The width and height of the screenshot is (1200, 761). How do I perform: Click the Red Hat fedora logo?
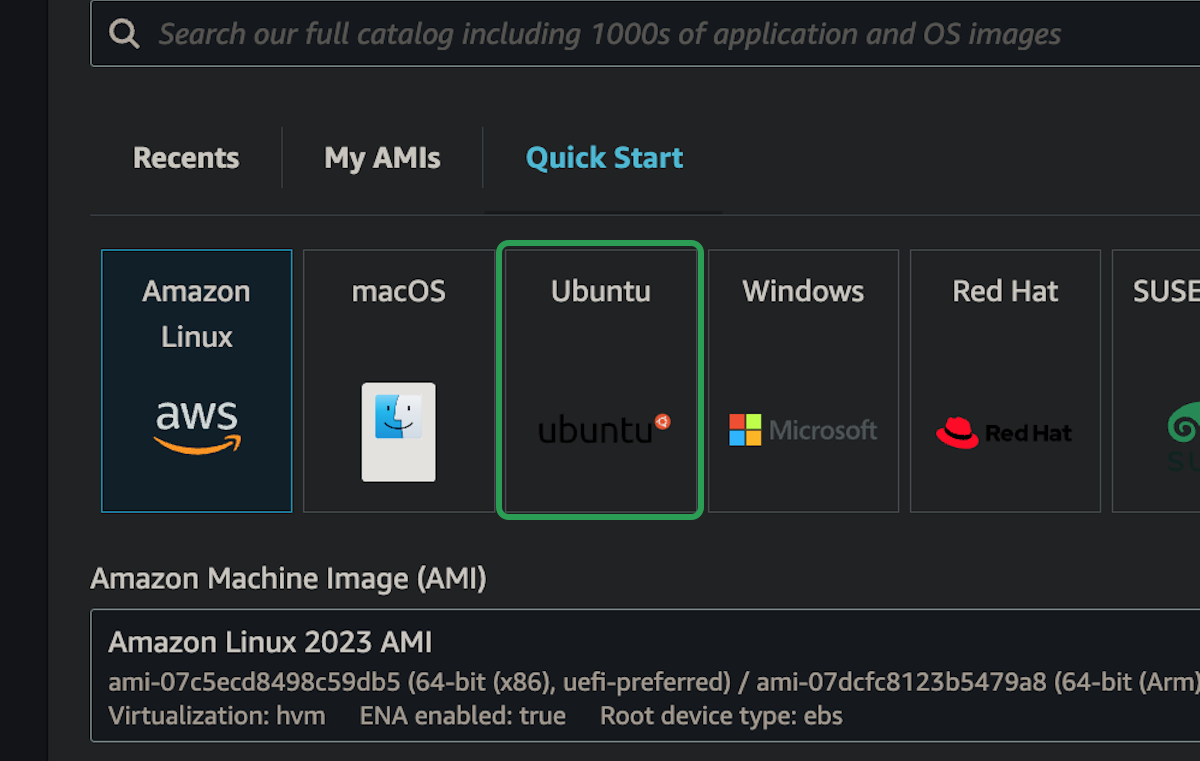[957, 432]
